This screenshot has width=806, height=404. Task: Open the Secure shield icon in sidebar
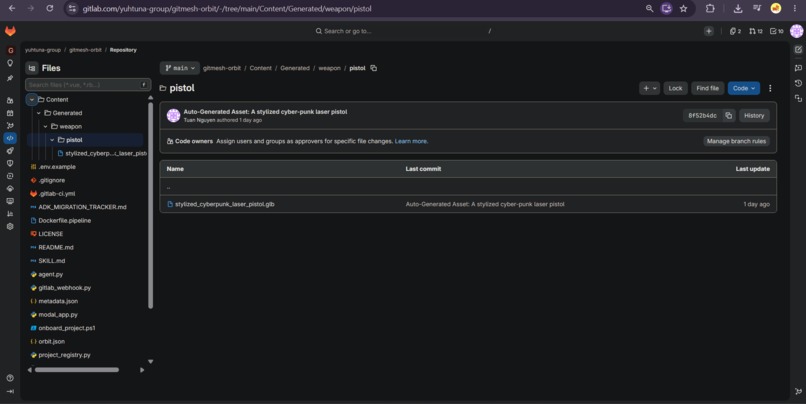coord(10,163)
